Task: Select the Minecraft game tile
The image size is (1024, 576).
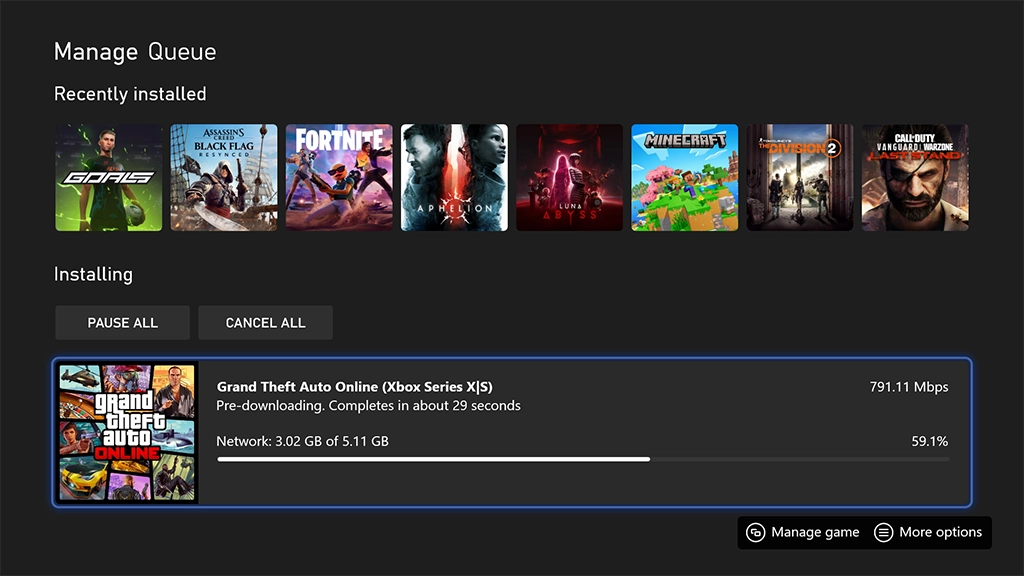Action: (684, 178)
